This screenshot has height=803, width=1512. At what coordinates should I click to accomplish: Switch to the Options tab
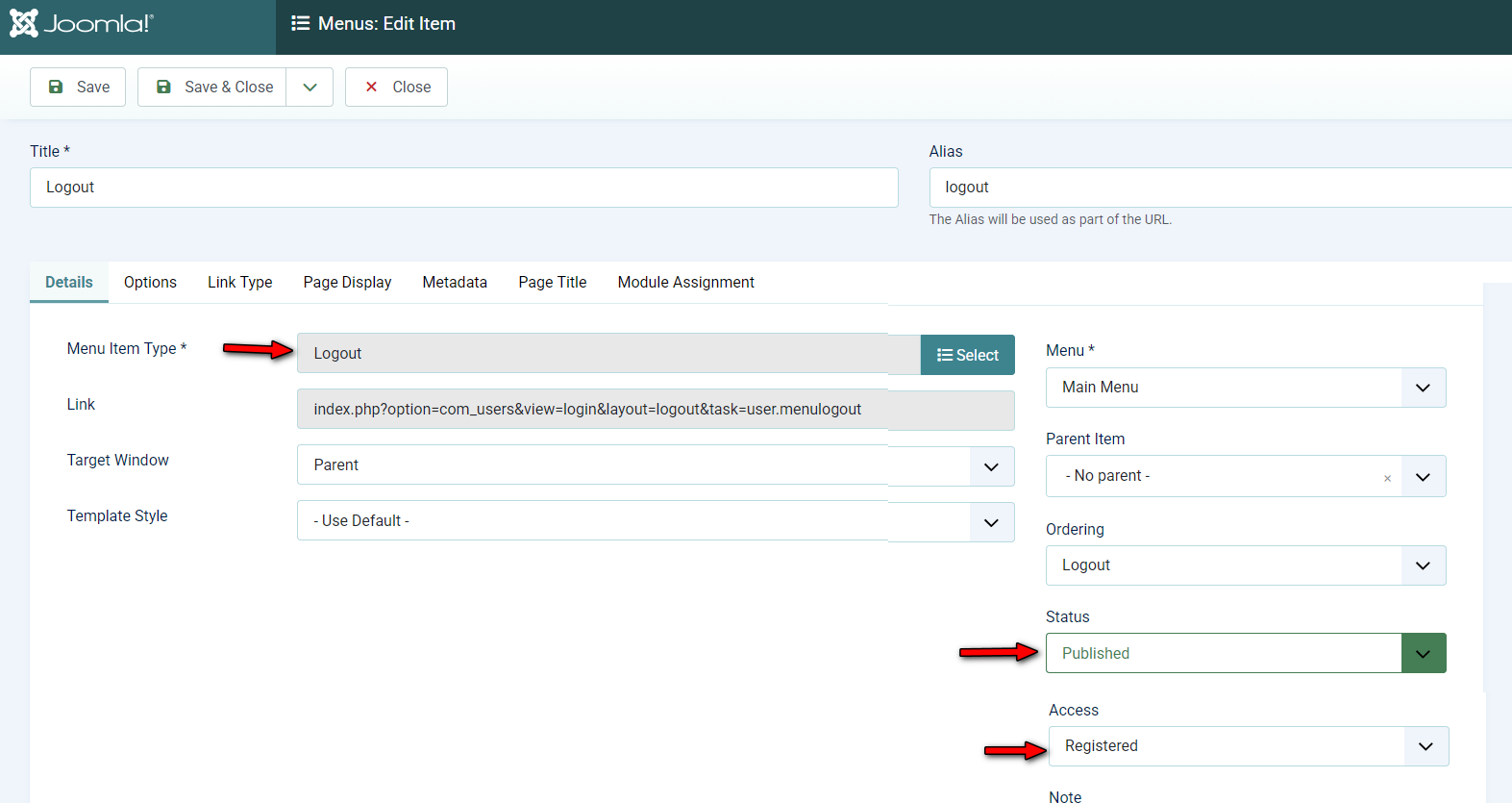click(x=150, y=282)
